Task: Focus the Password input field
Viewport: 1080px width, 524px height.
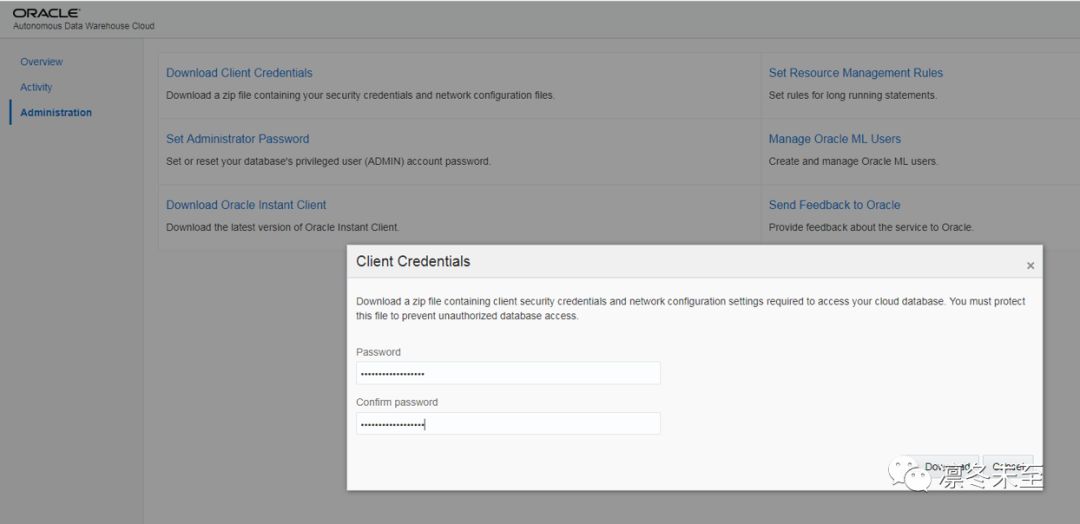Action: 508,373
